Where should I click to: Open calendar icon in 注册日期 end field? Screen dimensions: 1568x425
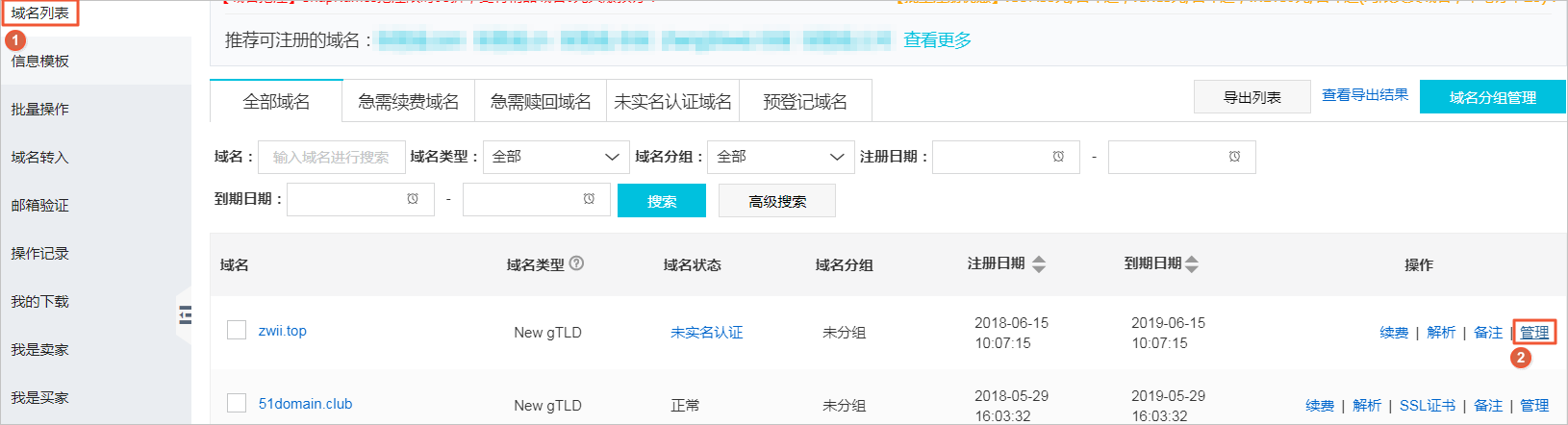[x=1234, y=157]
